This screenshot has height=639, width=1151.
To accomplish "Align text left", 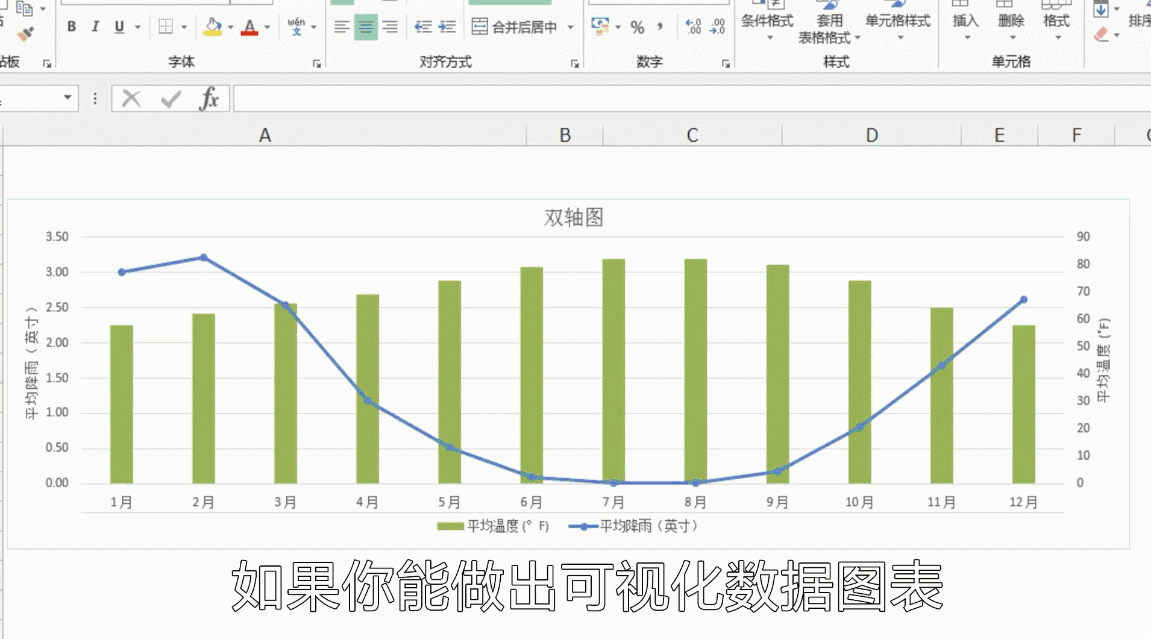I will pyautogui.click(x=341, y=27).
